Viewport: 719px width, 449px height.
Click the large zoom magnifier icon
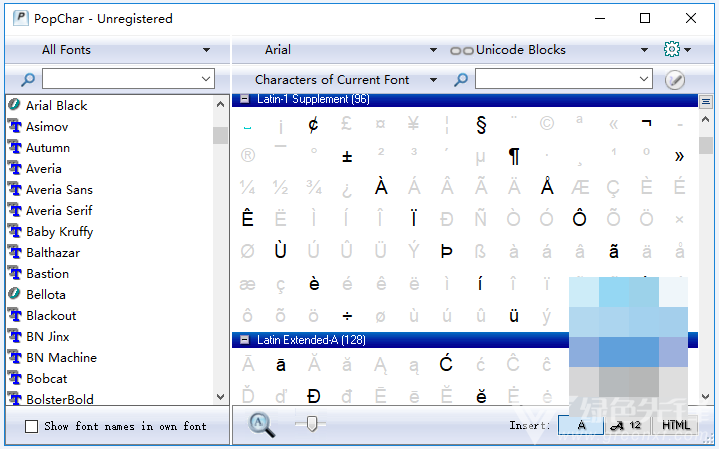point(261,425)
